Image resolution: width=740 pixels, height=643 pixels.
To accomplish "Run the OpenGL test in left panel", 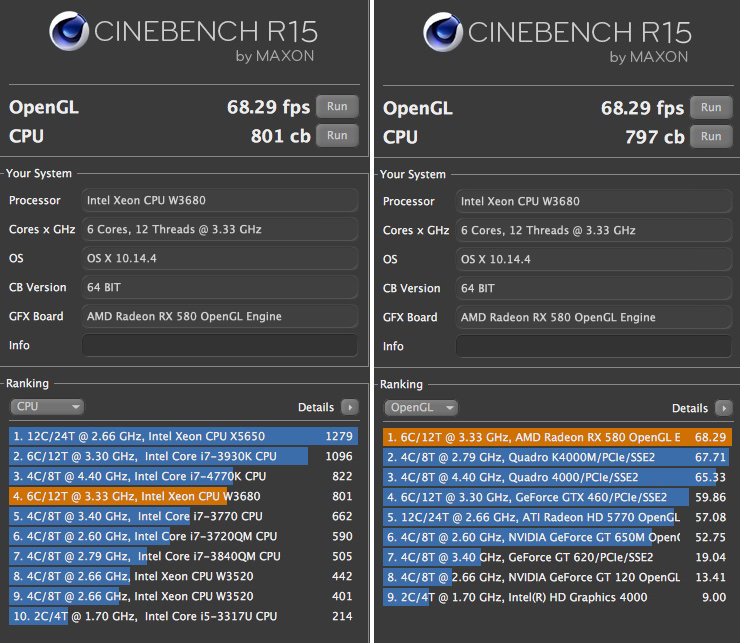I will (337, 107).
